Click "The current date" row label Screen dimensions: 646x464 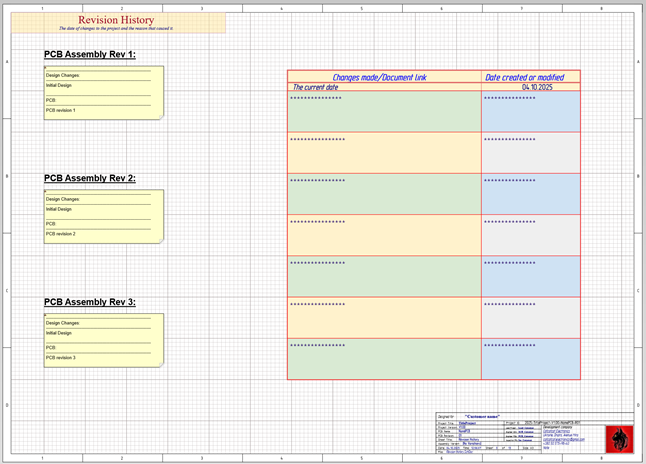pos(316,88)
